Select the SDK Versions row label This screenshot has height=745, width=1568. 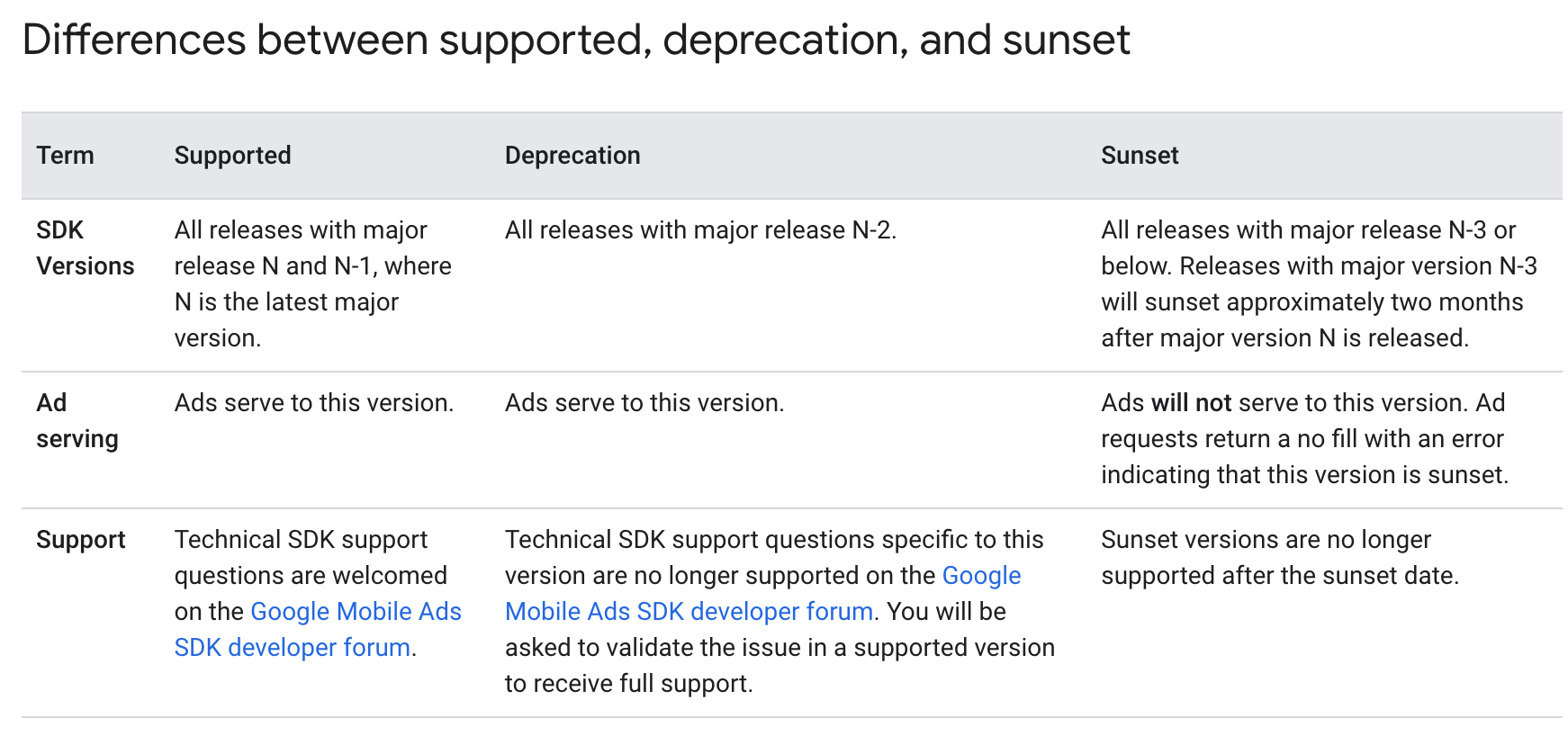click(x=86, y=248)
